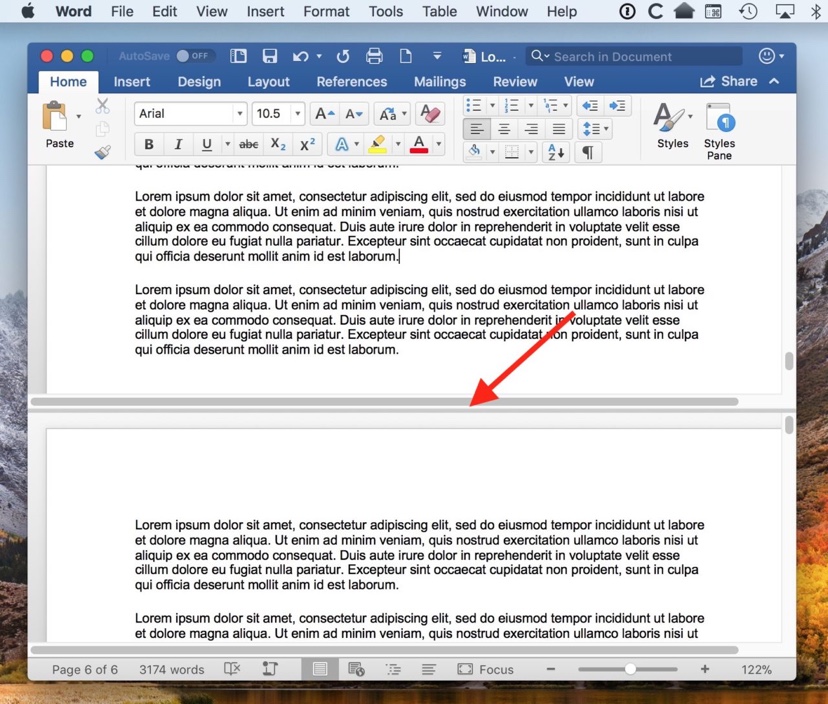Click the Decrease Indent icon
Screen dimensions: 828x704
590,106
